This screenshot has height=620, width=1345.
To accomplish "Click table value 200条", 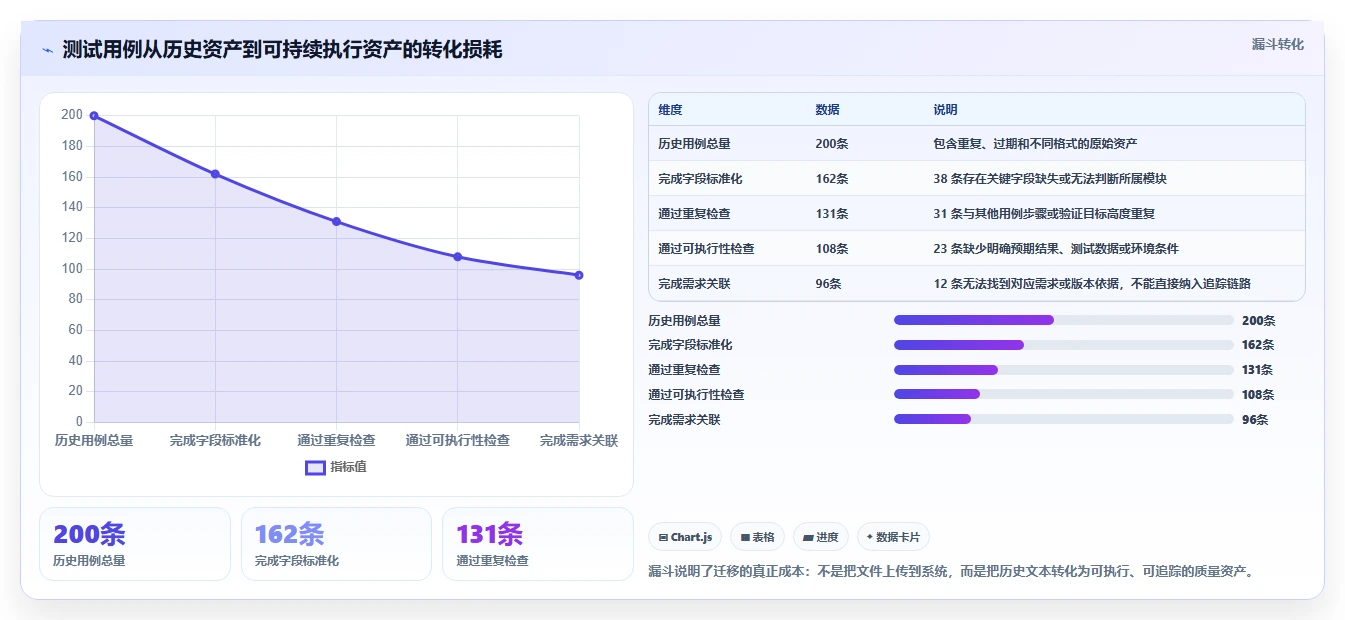I will click(x=832, y=144).
